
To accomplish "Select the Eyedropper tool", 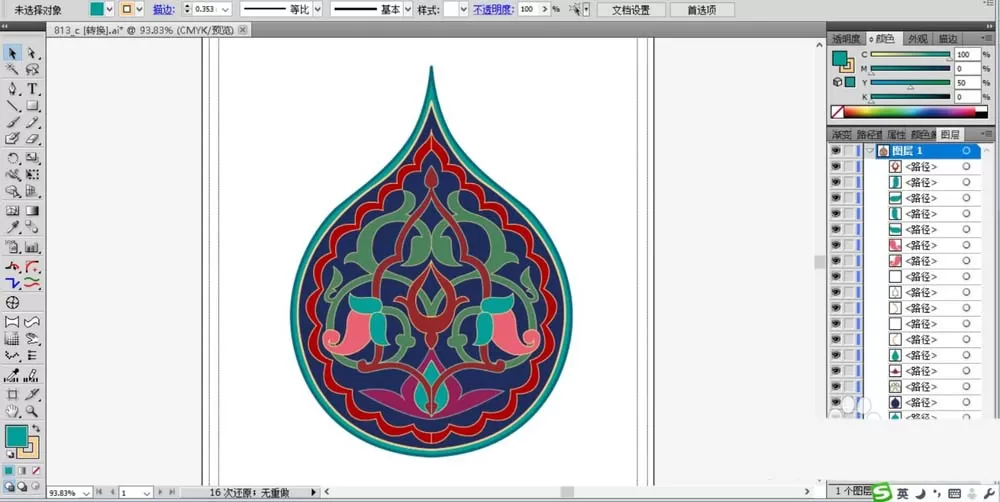I will pos(12,228).
